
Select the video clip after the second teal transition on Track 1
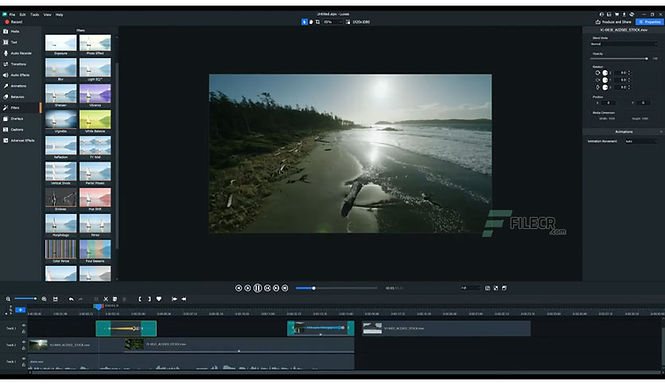pyautogui.click(x=446, y=328)
